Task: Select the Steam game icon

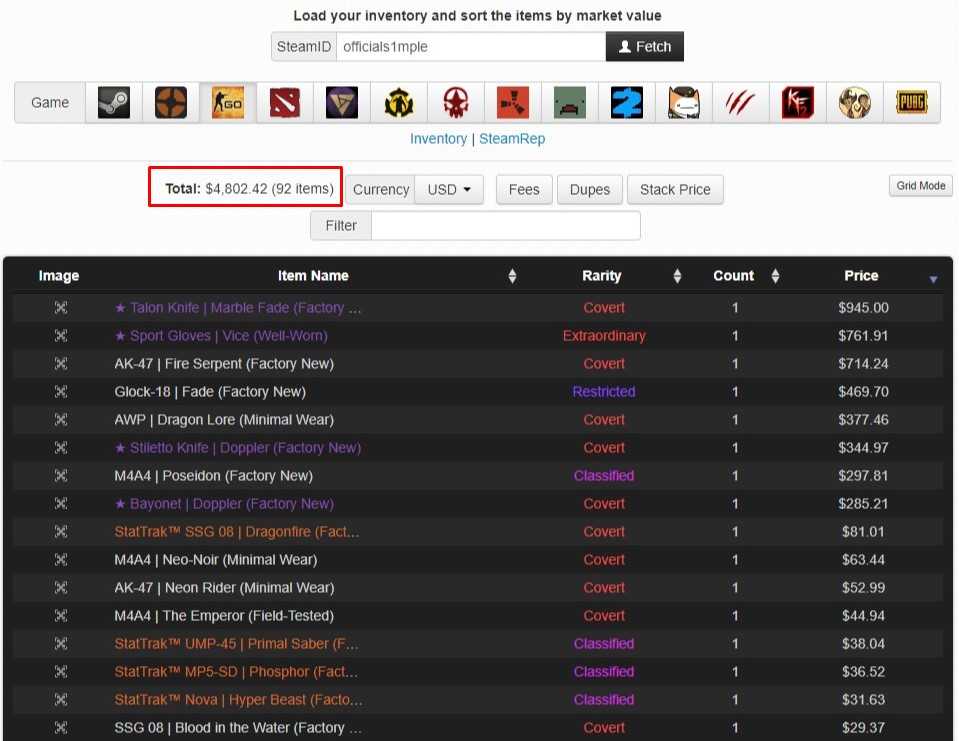Action: 113,102
